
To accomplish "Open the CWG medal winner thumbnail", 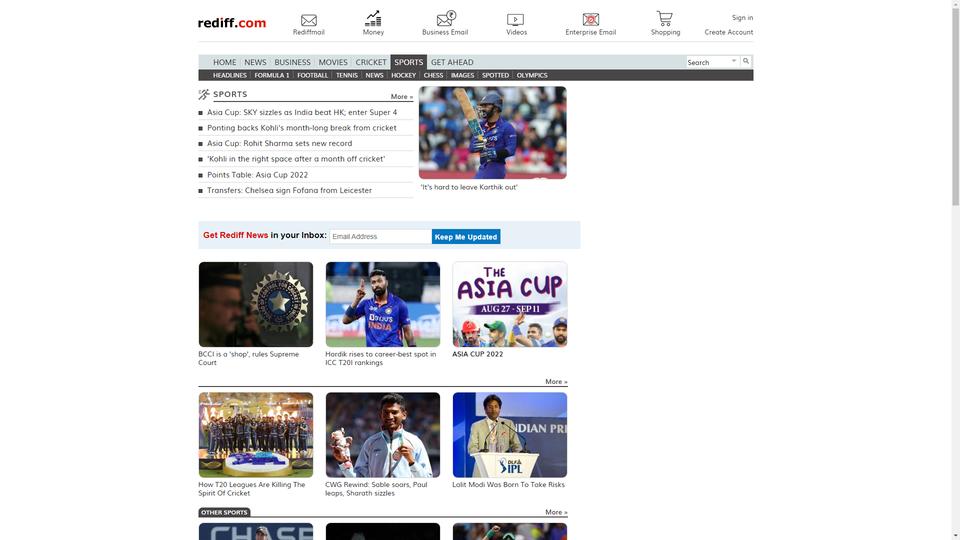I will tap(383, 435).
